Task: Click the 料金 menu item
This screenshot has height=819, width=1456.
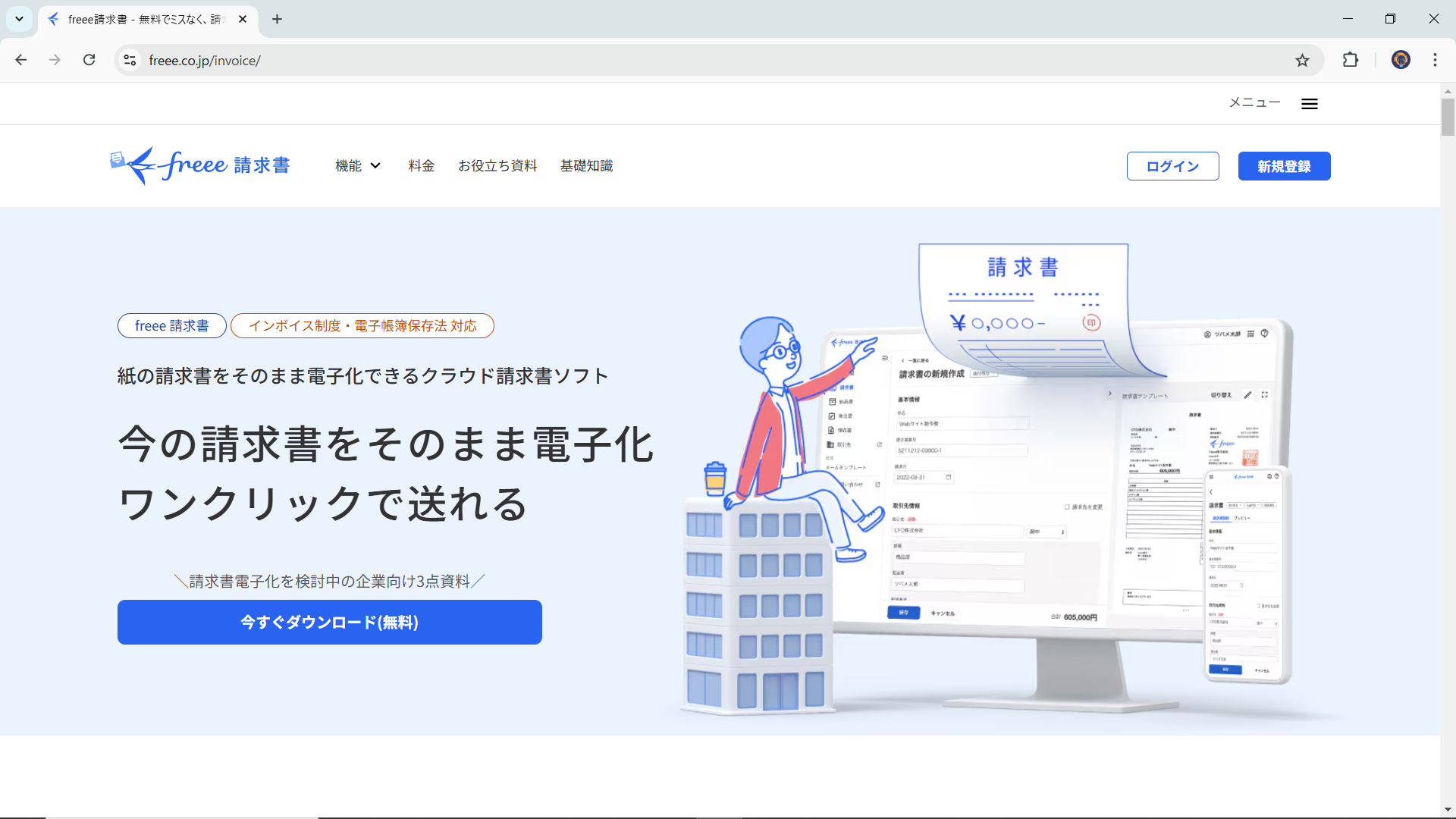Action: (x=421, y=165)
